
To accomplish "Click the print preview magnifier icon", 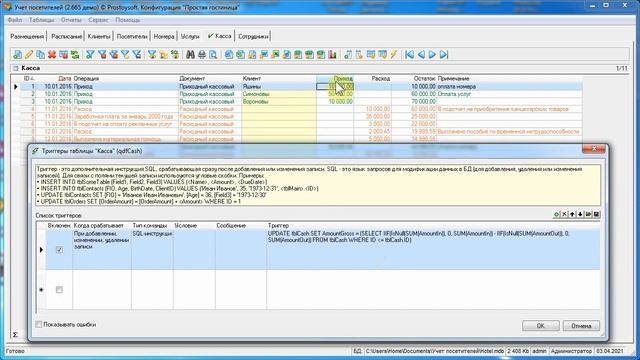I will click(x=213, y=55).
